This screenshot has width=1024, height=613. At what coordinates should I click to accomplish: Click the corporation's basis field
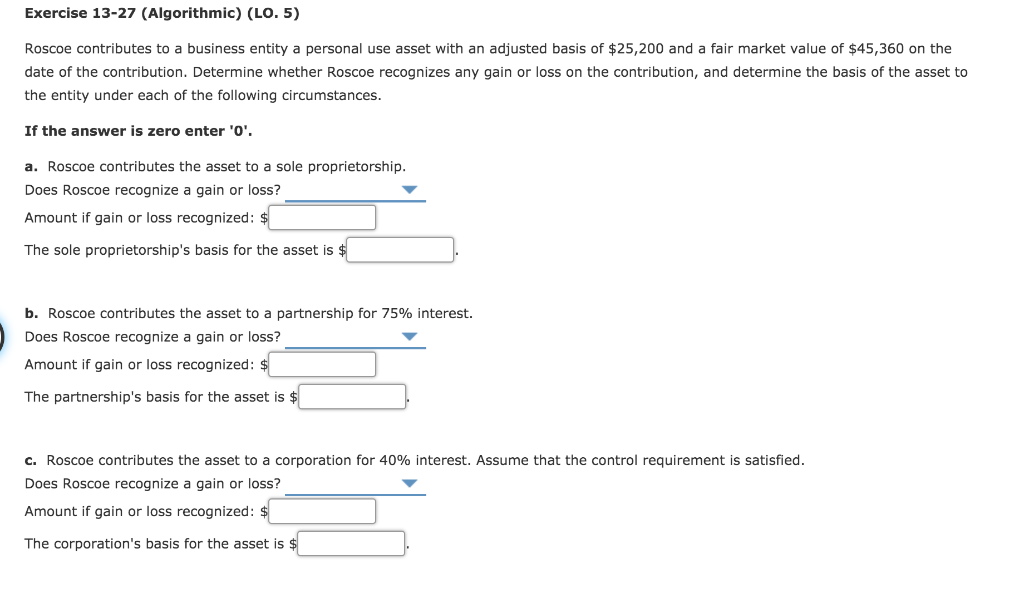point(351,543)
